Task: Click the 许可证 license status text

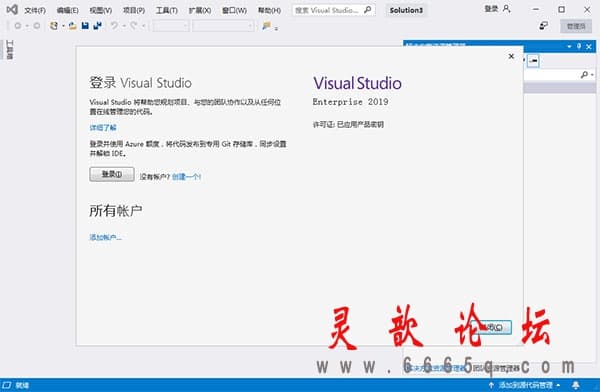Action: tap(348, 124)
